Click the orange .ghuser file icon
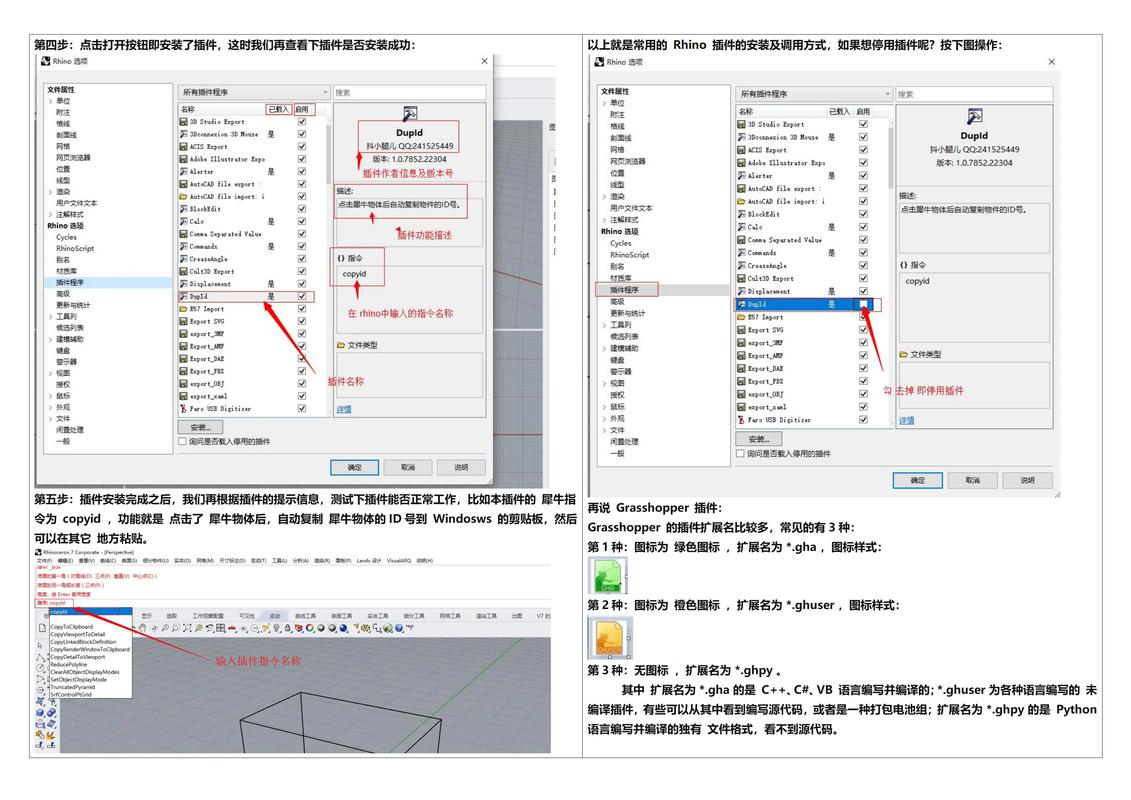1131x800 pixels. (608, 638)
